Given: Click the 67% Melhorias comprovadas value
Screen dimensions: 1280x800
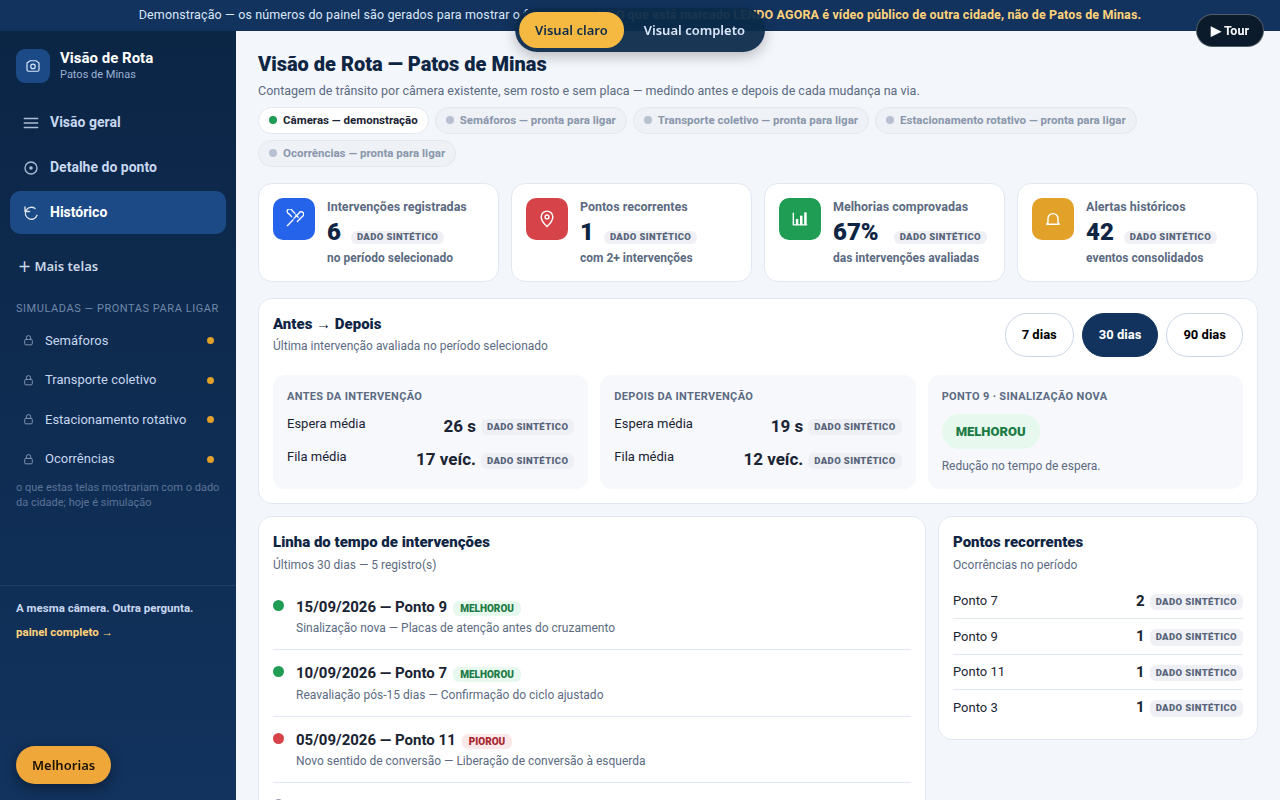Looking at the screenshot, I should pyautogui.click(x=856, y=233).
